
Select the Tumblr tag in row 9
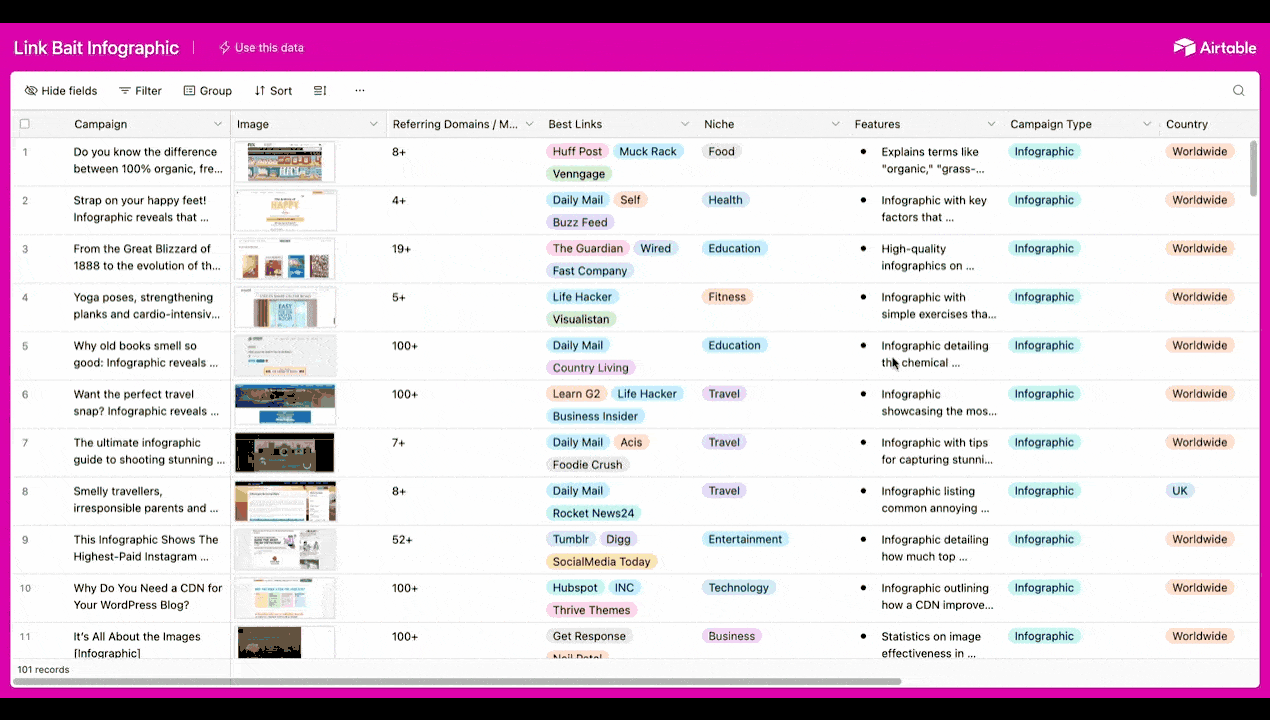571,540
